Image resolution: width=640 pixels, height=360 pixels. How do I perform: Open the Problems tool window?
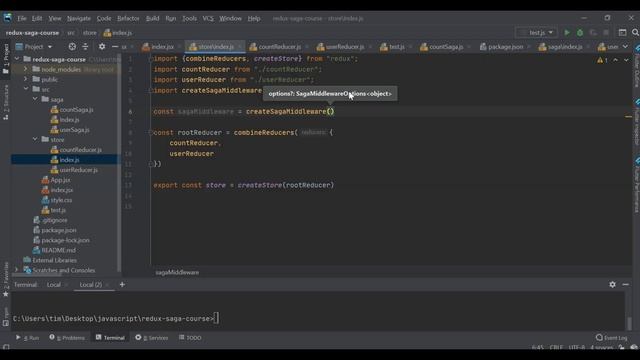(67, 338)
